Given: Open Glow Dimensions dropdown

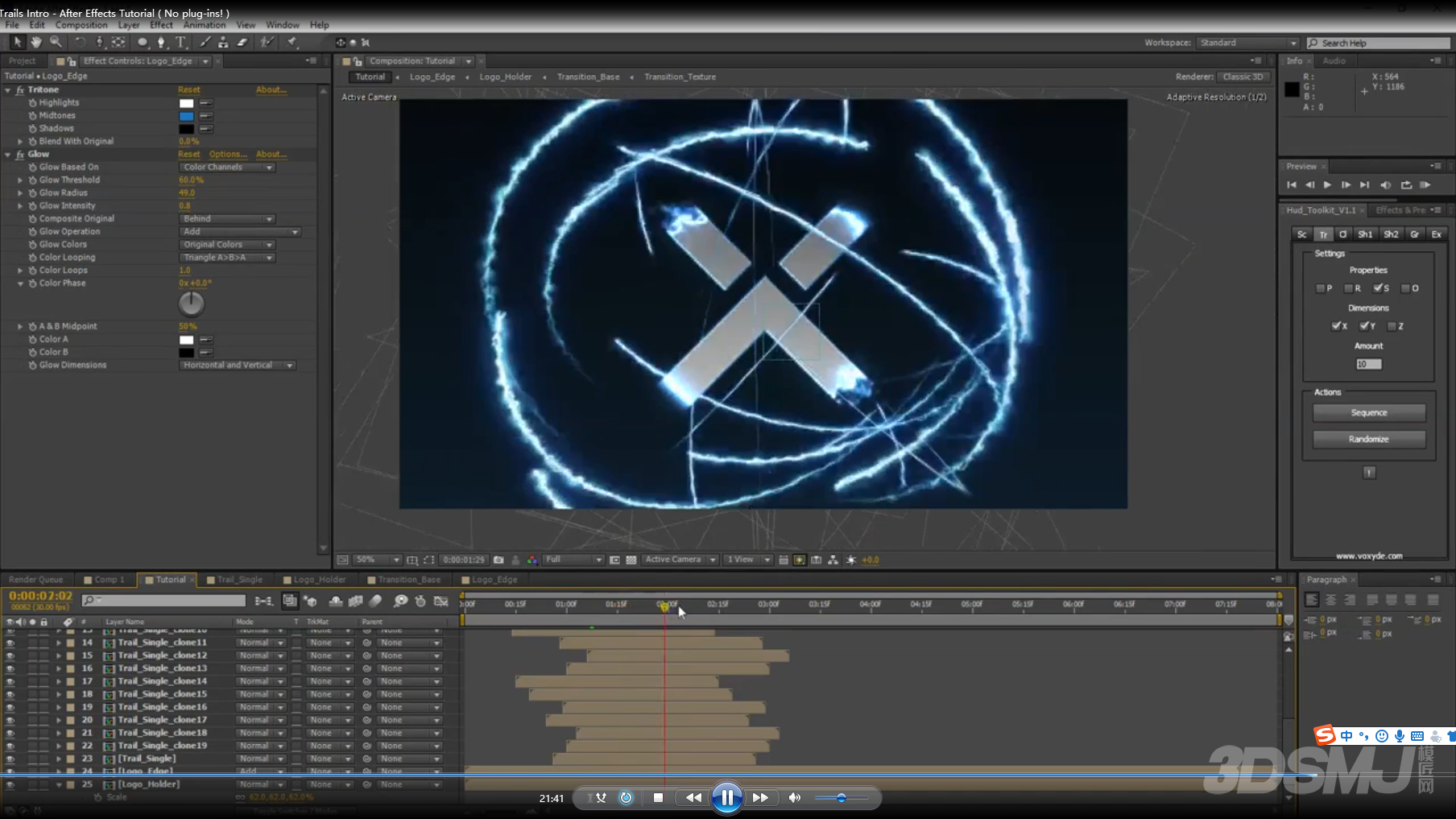Looking at the screenshot, I should (x=238, y=366).
